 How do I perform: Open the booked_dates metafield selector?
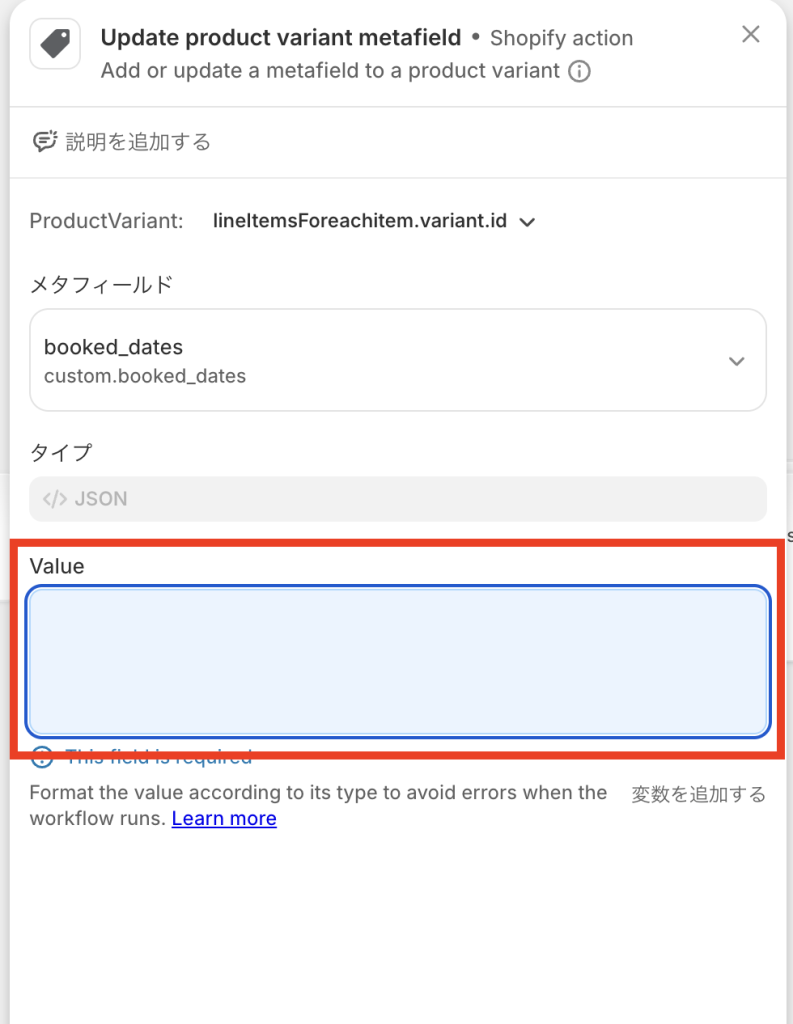click(x=397, y=360)
